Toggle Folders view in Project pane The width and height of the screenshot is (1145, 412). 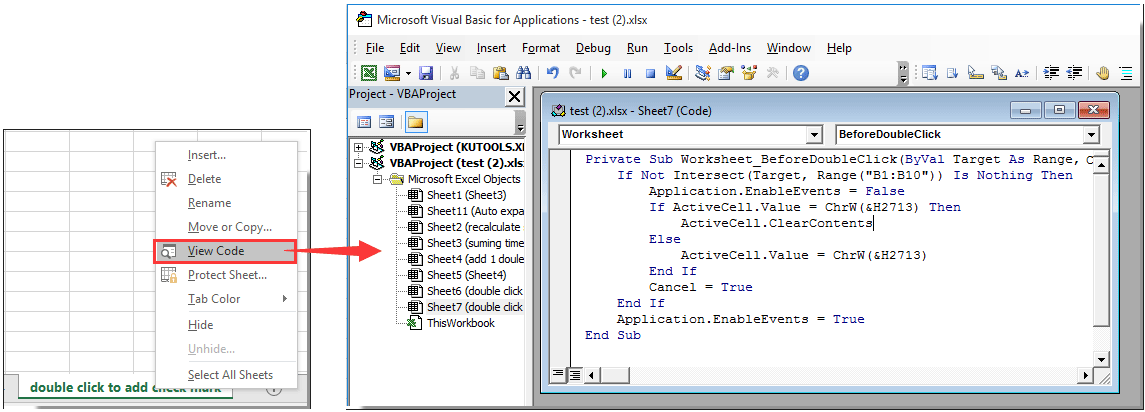click(415, 122)
